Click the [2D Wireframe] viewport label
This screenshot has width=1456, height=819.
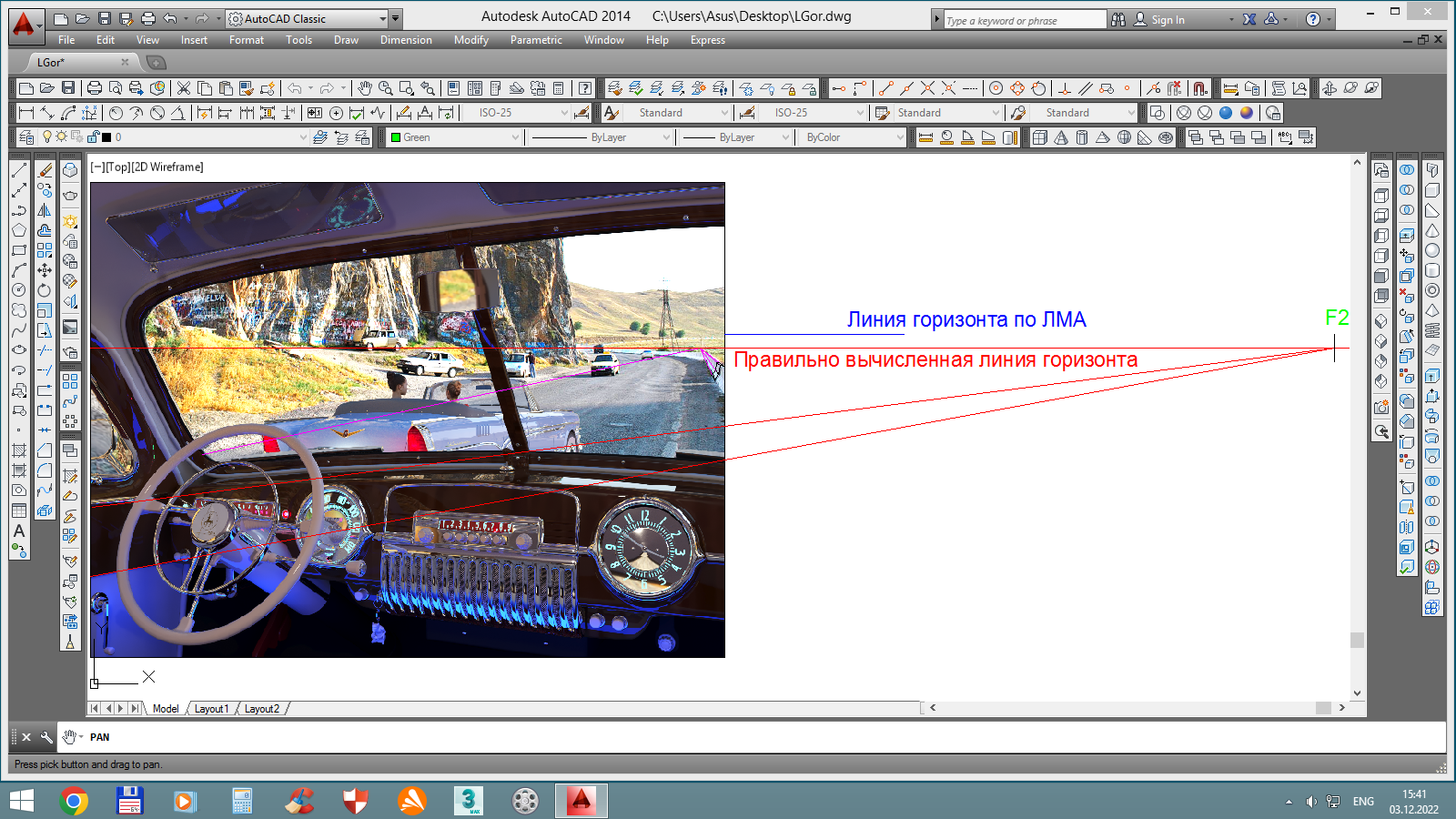167,167
